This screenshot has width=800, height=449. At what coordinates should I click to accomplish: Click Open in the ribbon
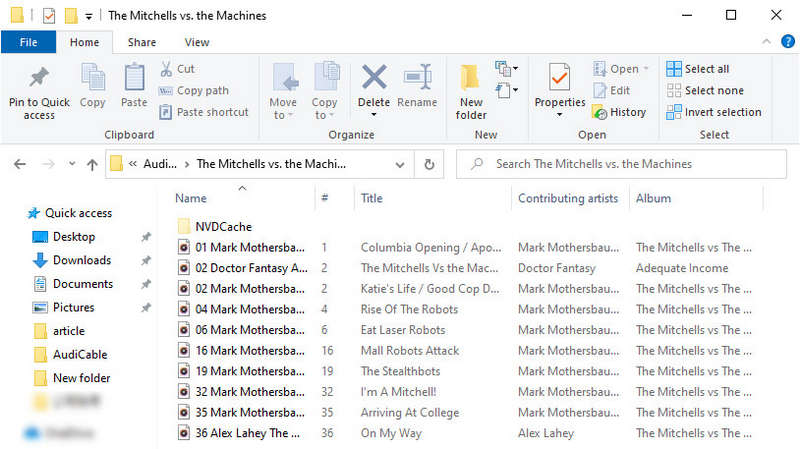click(x=620, y=69)
